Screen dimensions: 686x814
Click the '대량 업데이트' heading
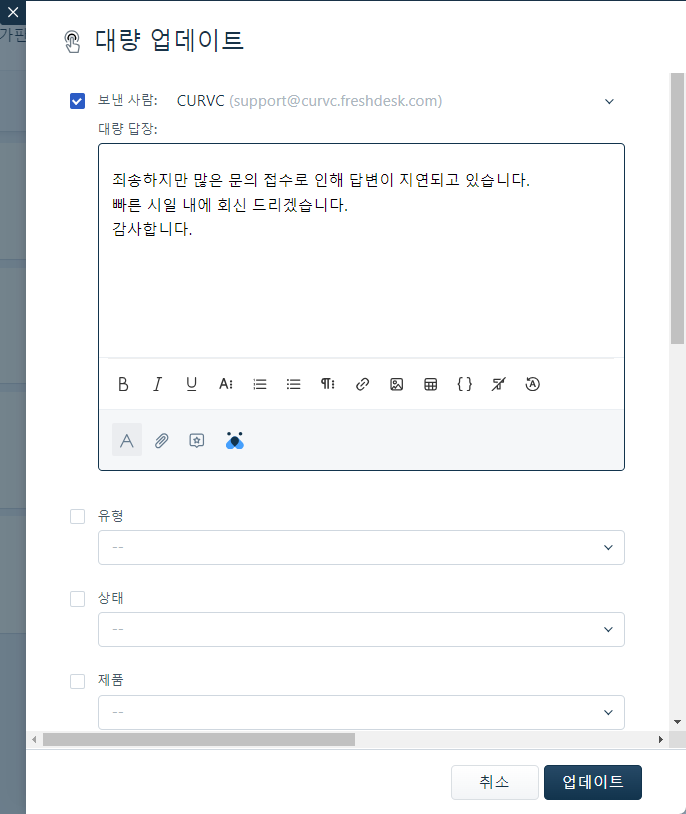[169, 40]
